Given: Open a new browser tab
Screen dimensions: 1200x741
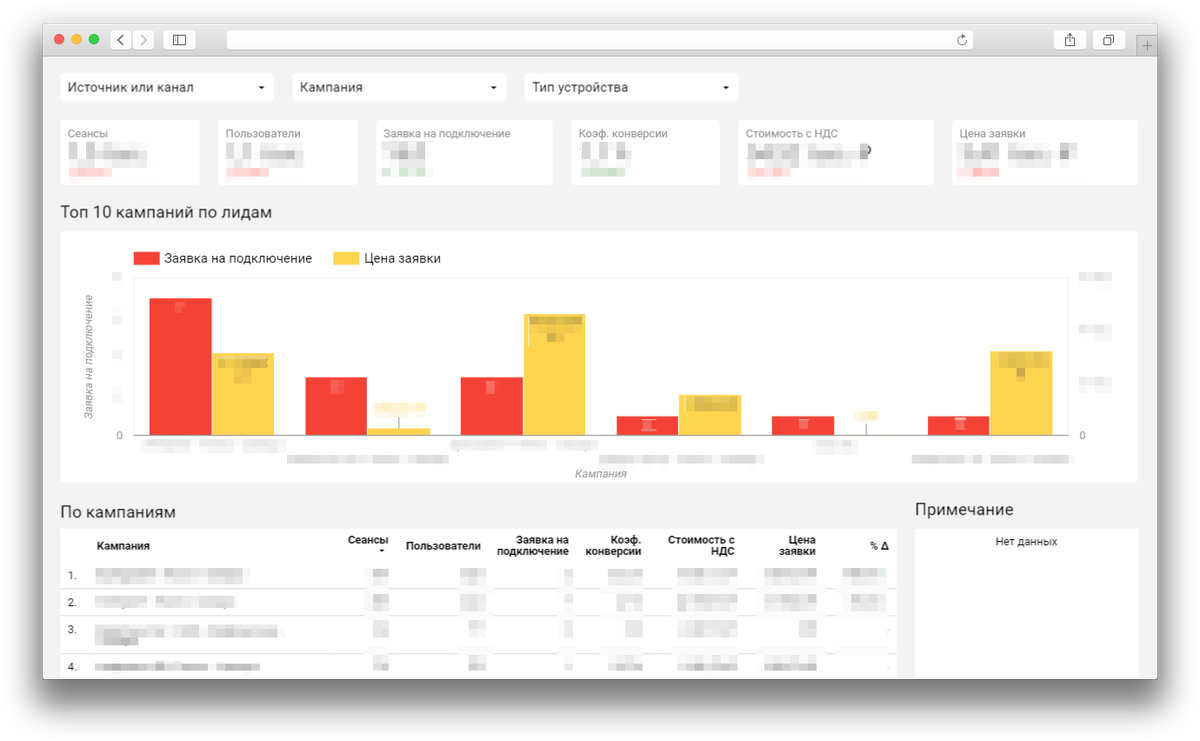Looking at the screenshot, I should coord(1146,43).
